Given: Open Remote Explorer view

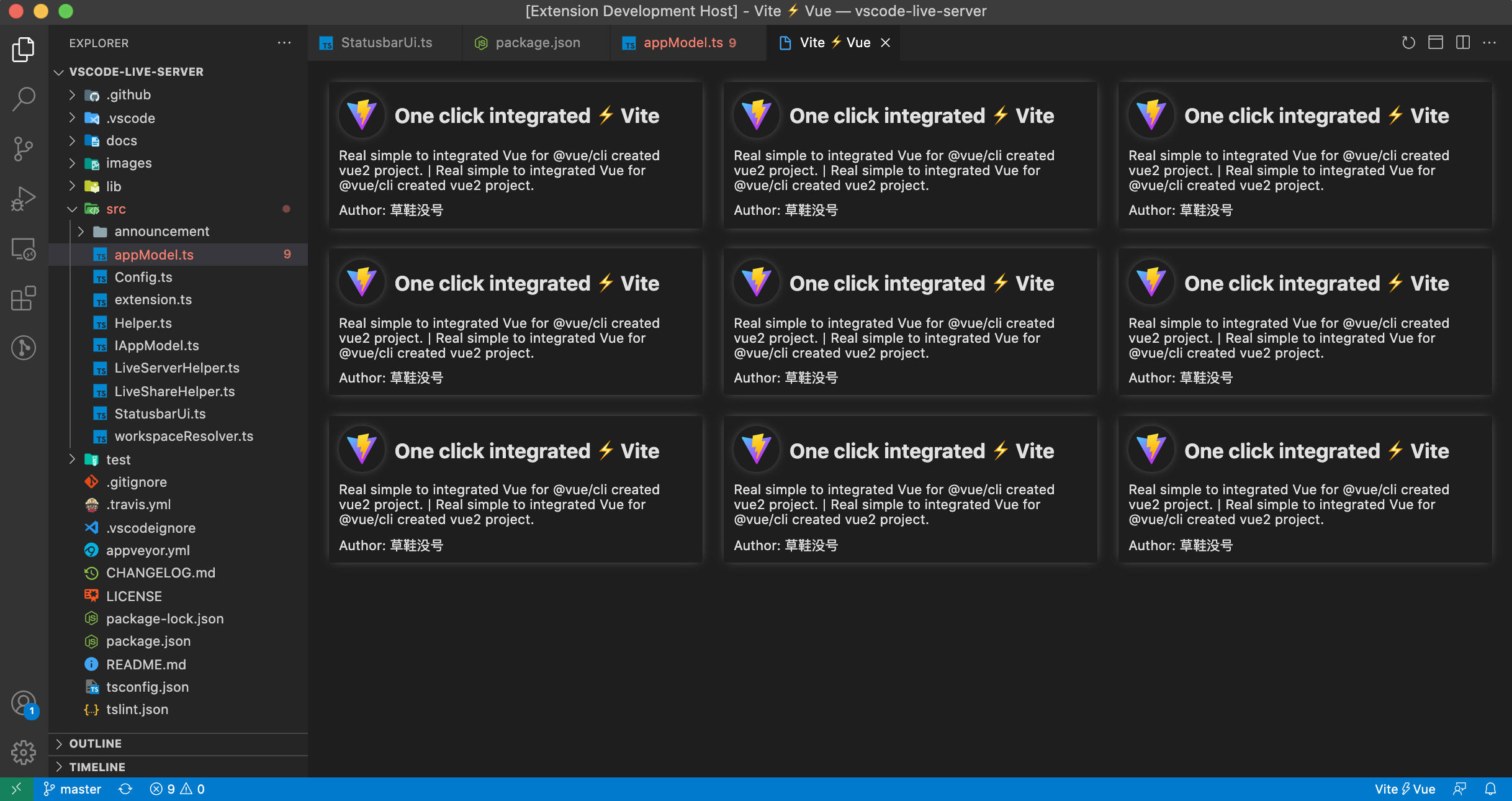Looking at the screenshot, I should 24,249.
